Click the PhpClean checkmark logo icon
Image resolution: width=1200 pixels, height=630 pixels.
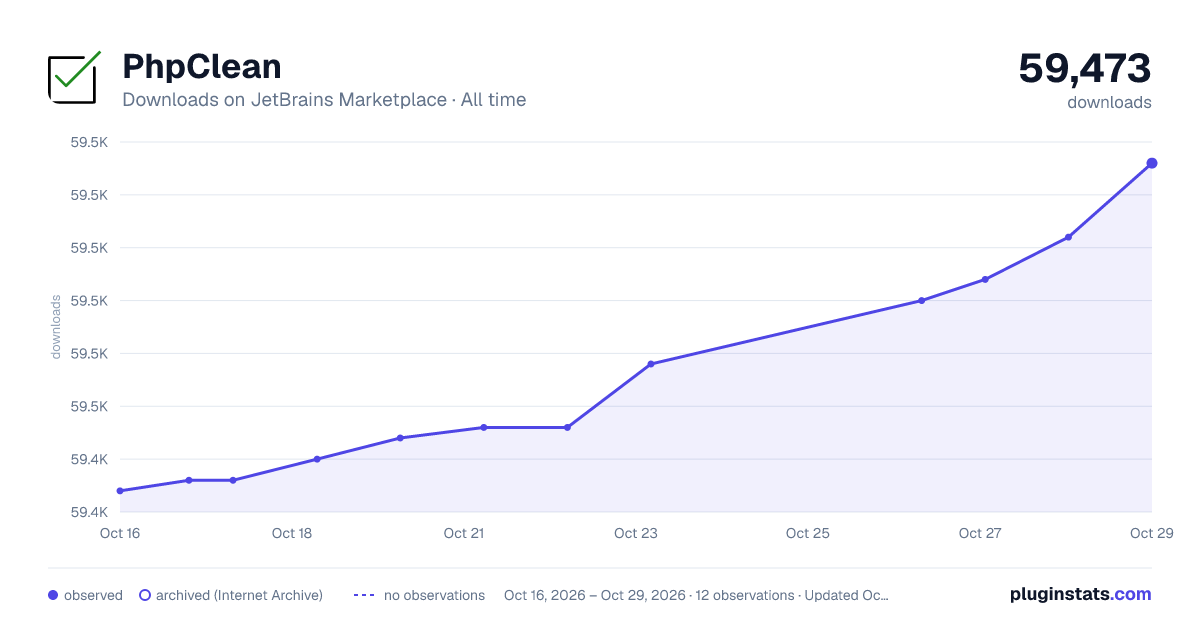coord(75,77)
